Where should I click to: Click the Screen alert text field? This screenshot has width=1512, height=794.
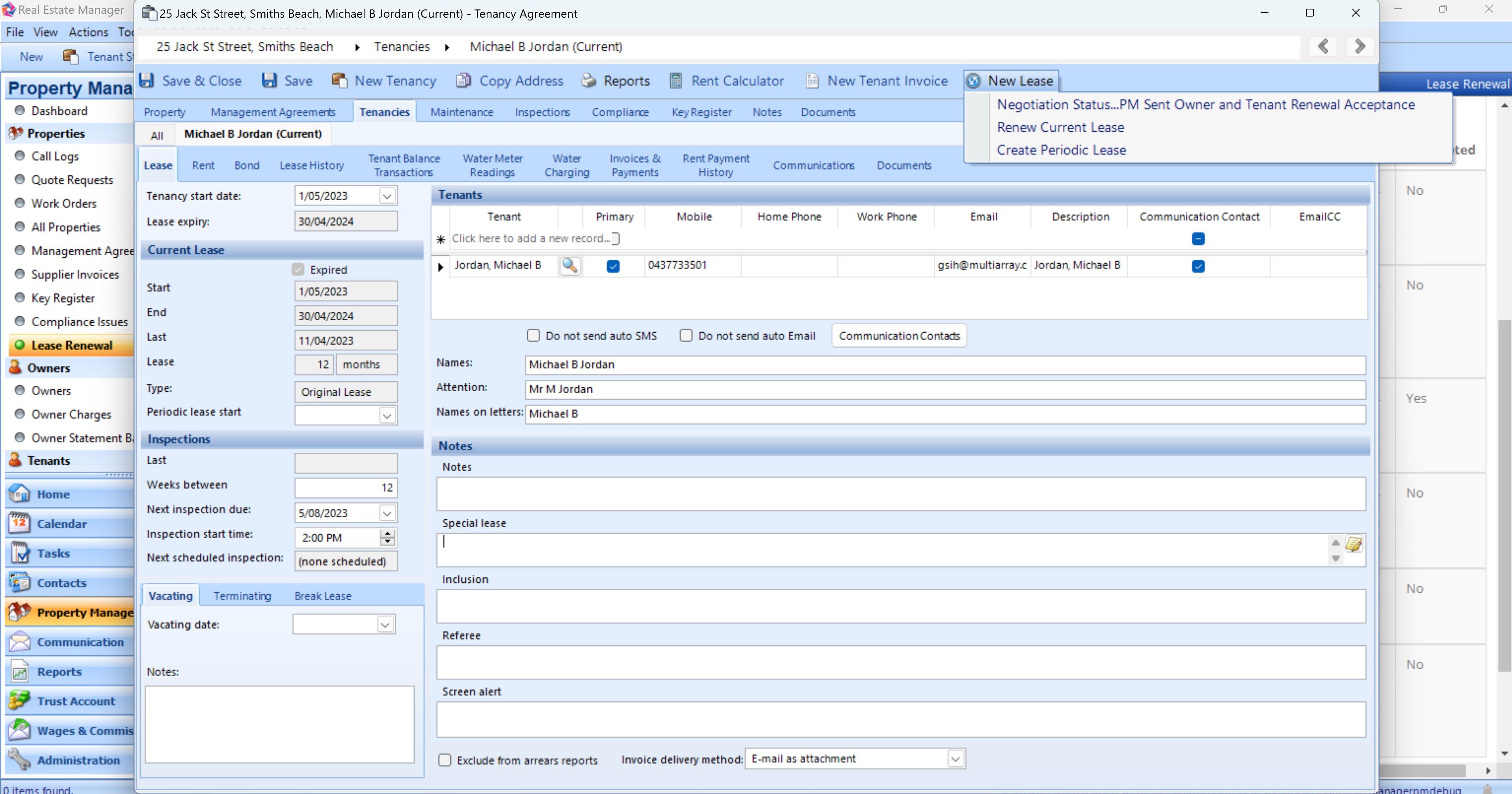(900, 719)
